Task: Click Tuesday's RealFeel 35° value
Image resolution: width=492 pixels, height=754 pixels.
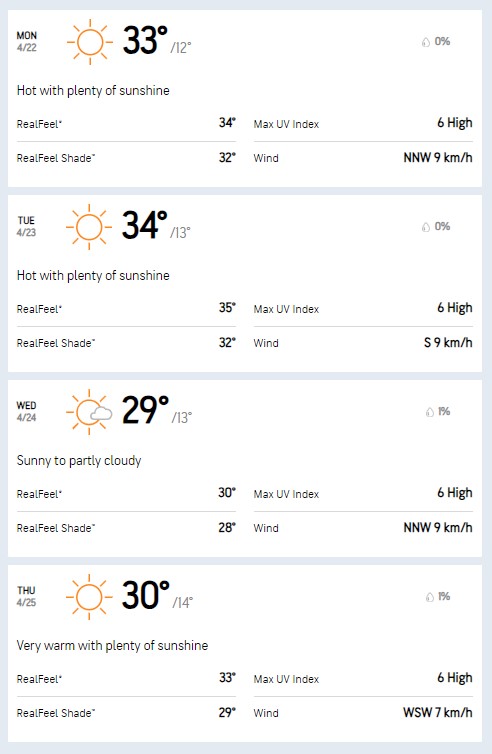Action: [227, 308]
